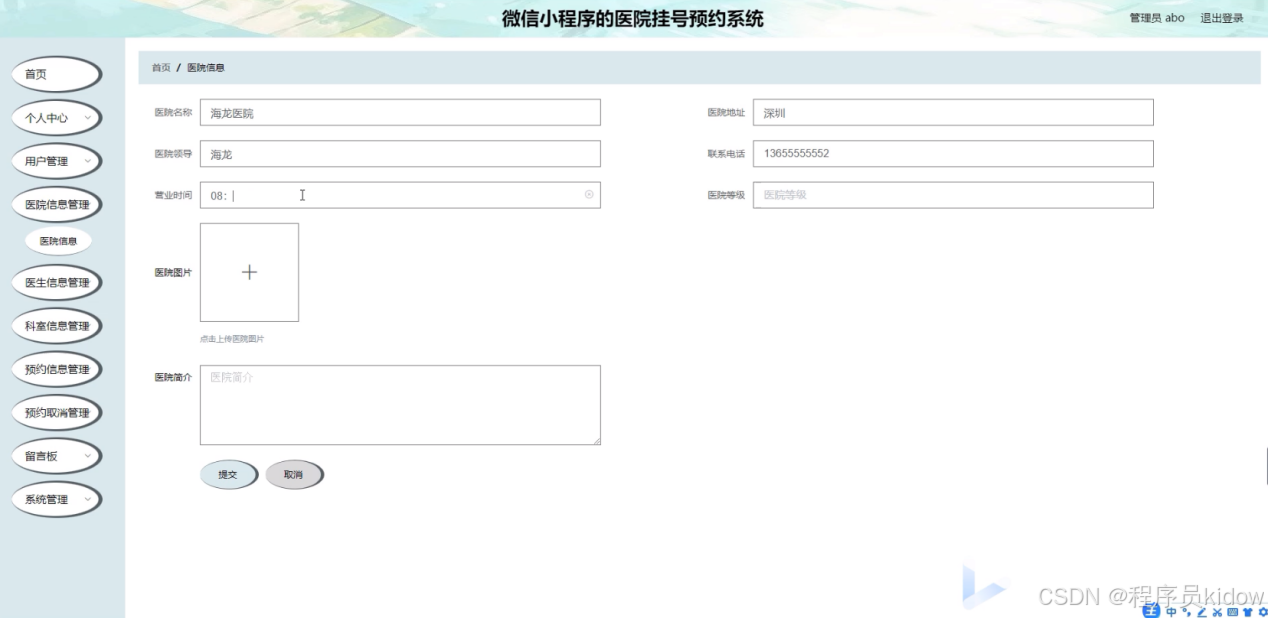Screen dimensions: 1268x618
Task: Expand the 留言板 menu chevron
Action: [88, 456]
